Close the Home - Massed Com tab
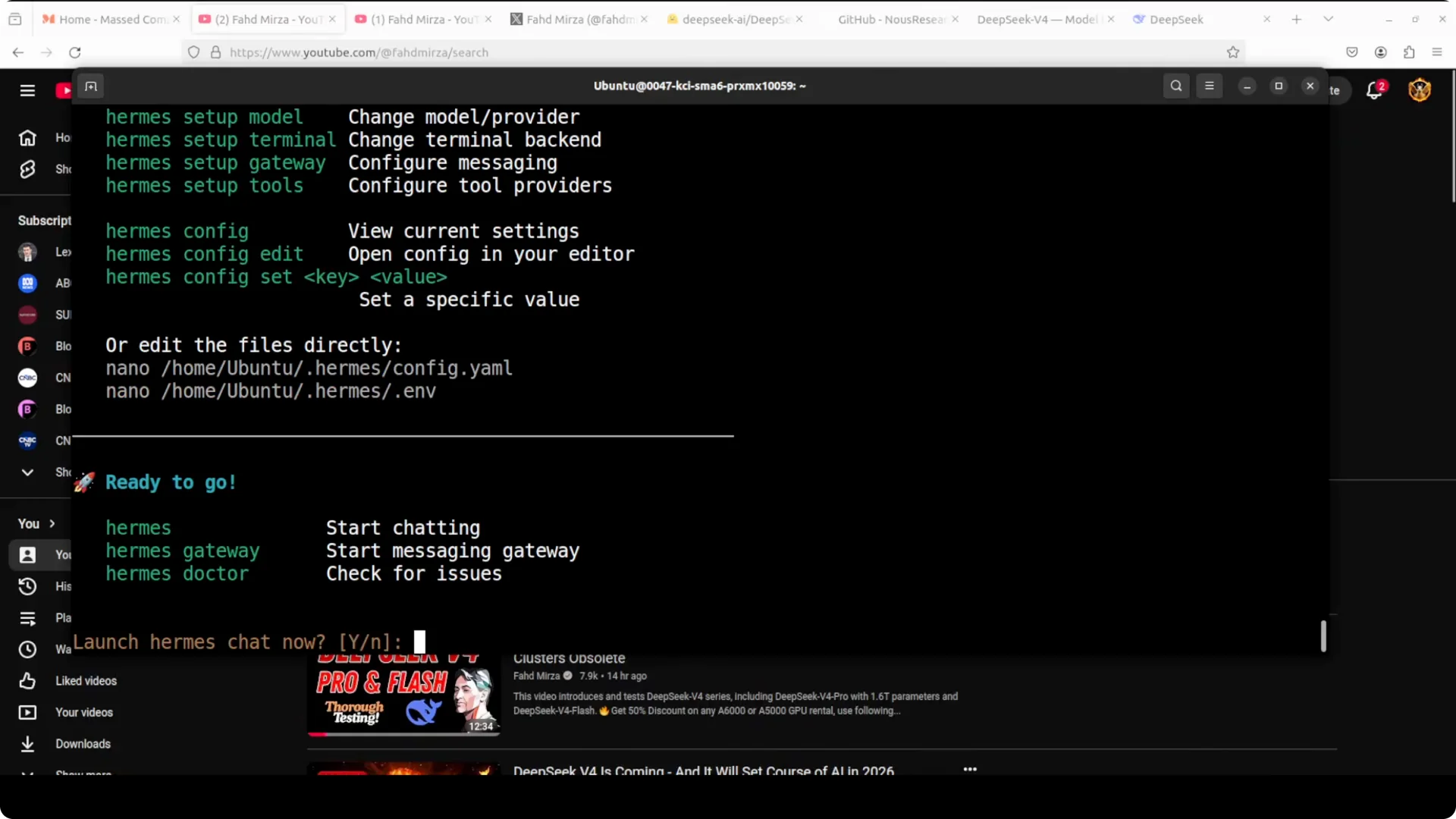Image resolution: width=1456 pixels, height=819 pixels. coord(177,19)
